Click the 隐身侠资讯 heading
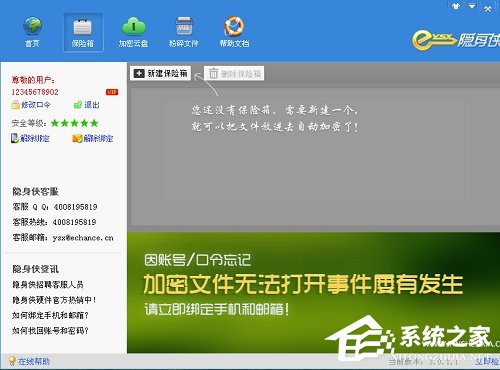 tap(35, 269)
